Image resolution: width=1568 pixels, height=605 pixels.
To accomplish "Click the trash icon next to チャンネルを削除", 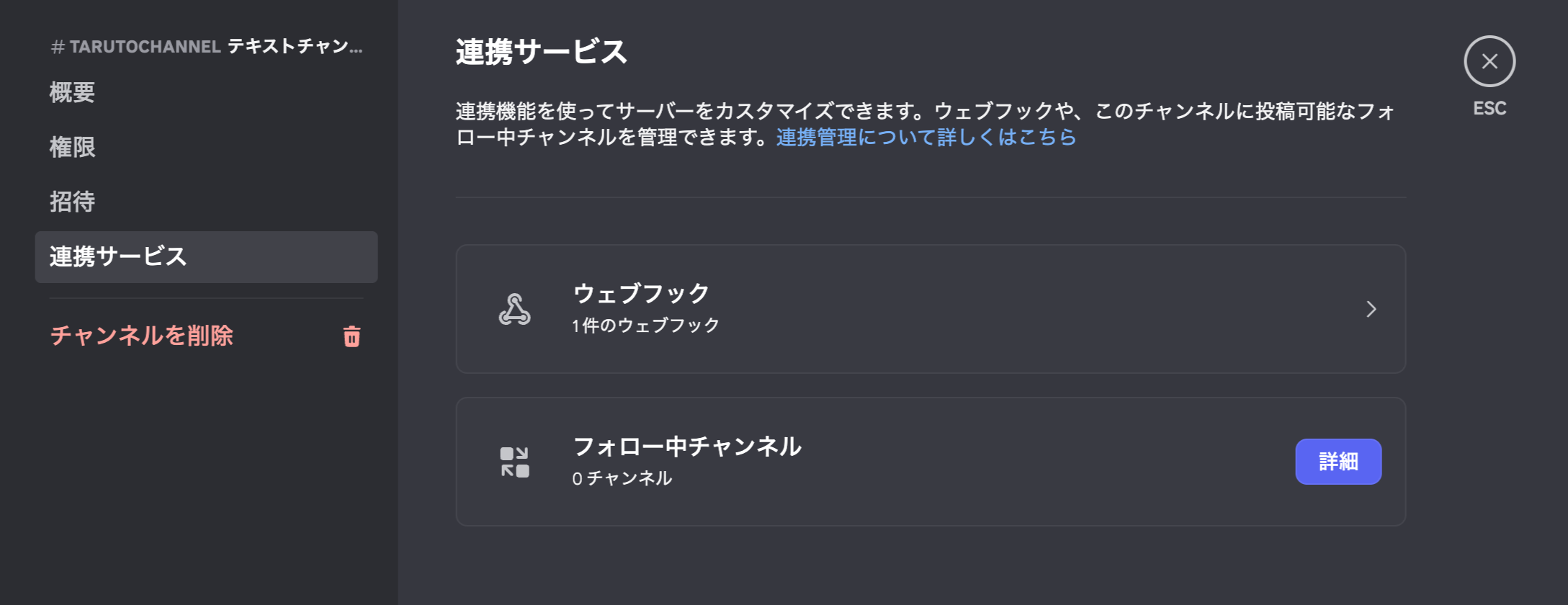I will 351,336.
